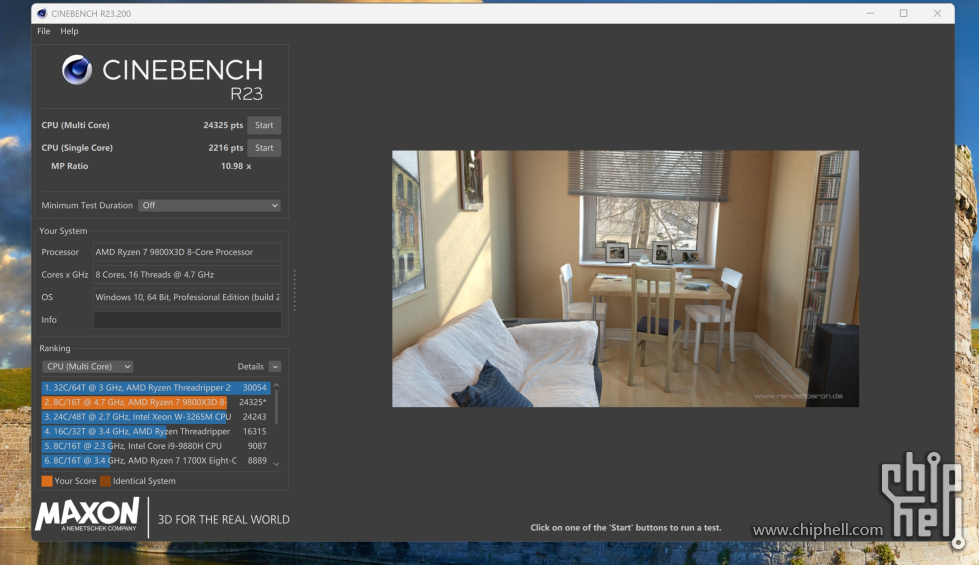979x565 pixels.
Task: Click the Cinebench title bar app icon
Action: pyautogui.click(x=42, y=13)
